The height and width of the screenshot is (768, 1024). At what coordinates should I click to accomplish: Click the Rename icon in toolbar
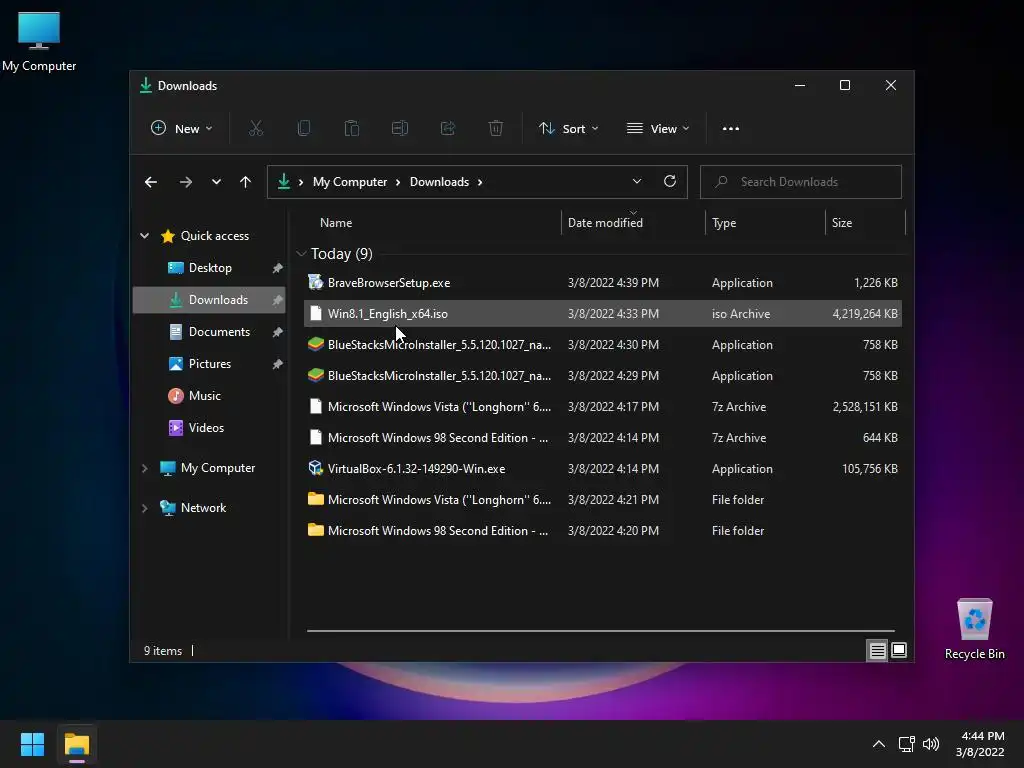tap(400, 129)
